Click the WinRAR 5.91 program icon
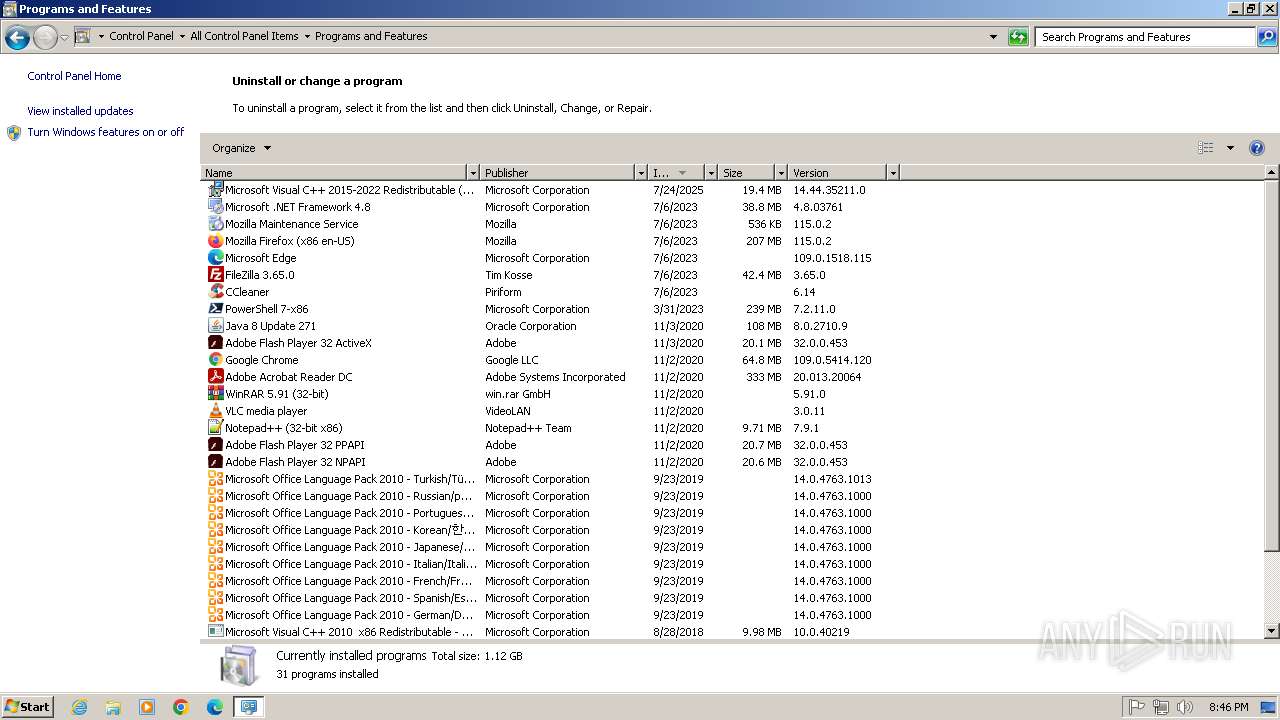Screen dimensions: 1280x720 (x=215, y=394)
